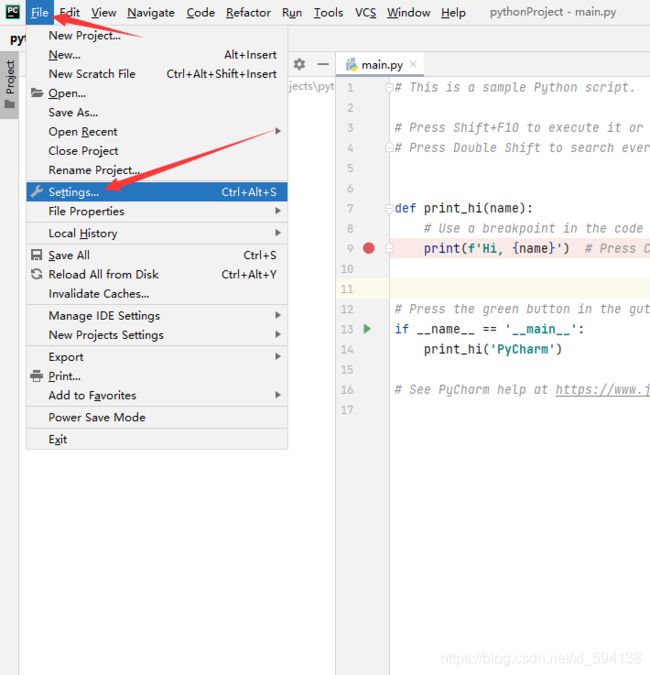Toggle Power Save Mode
The image size is (650, 675).
coord(157,418)
